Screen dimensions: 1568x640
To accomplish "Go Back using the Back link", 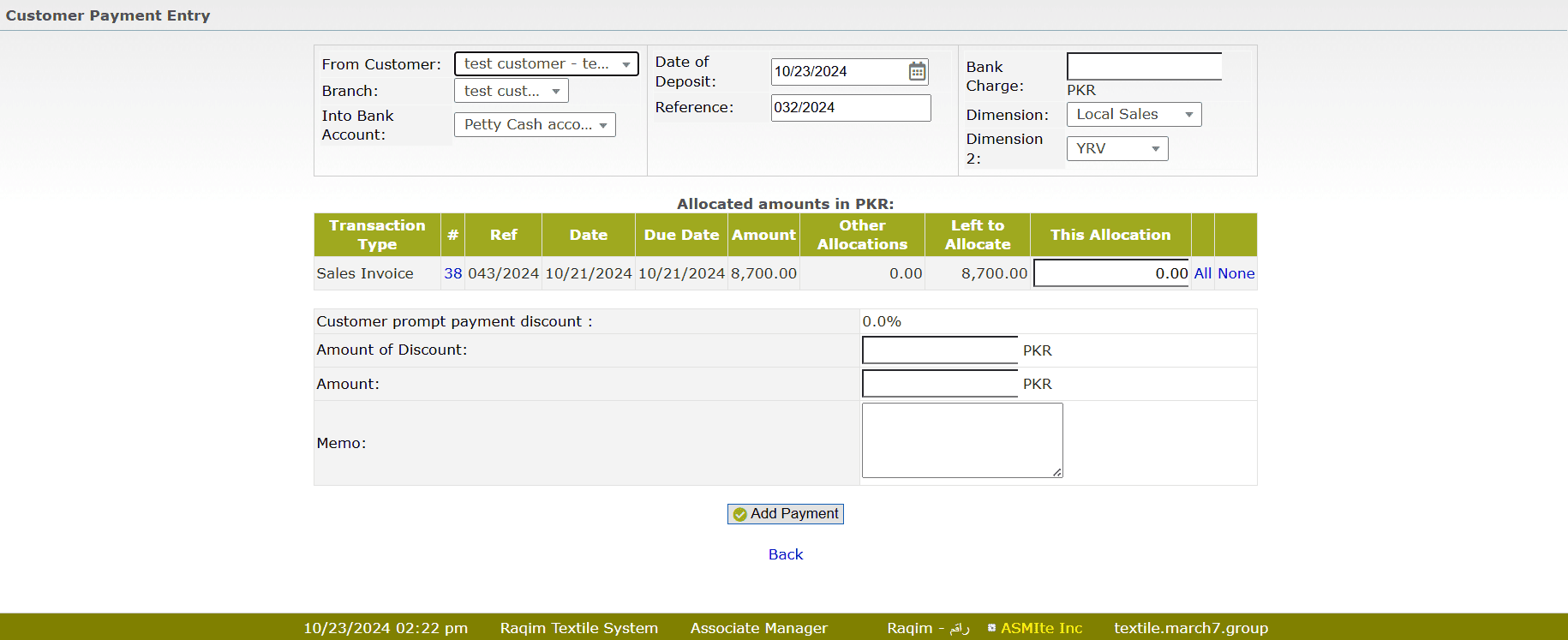I will pos(785,554).
